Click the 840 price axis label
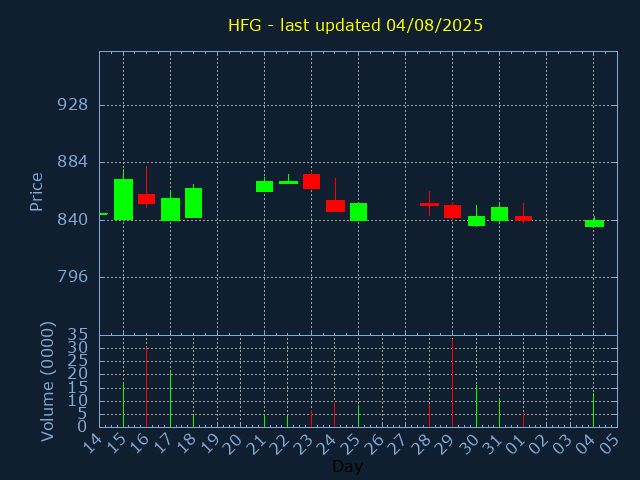This screenshot has height=480, width=640. point(73,220)
